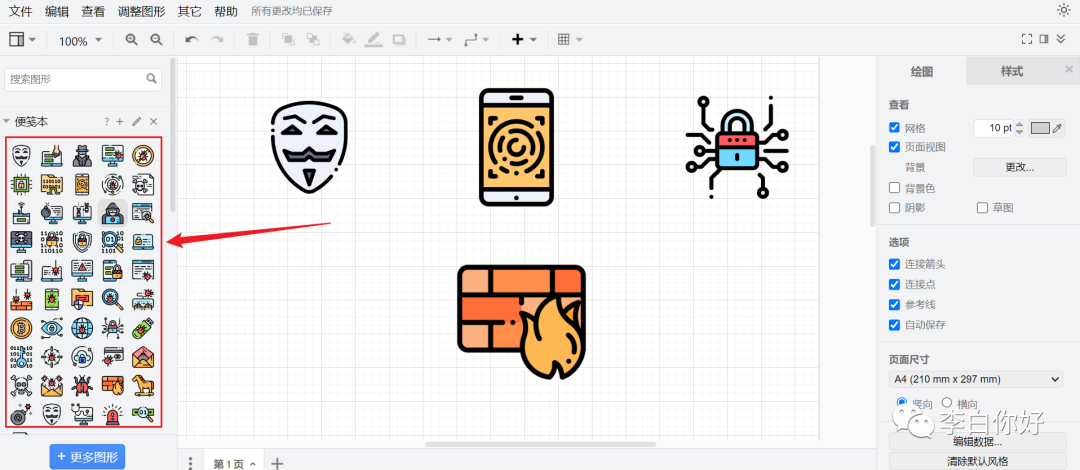Add a new page with plus button
Screen dimensions: 1080x470
point(277,463)
